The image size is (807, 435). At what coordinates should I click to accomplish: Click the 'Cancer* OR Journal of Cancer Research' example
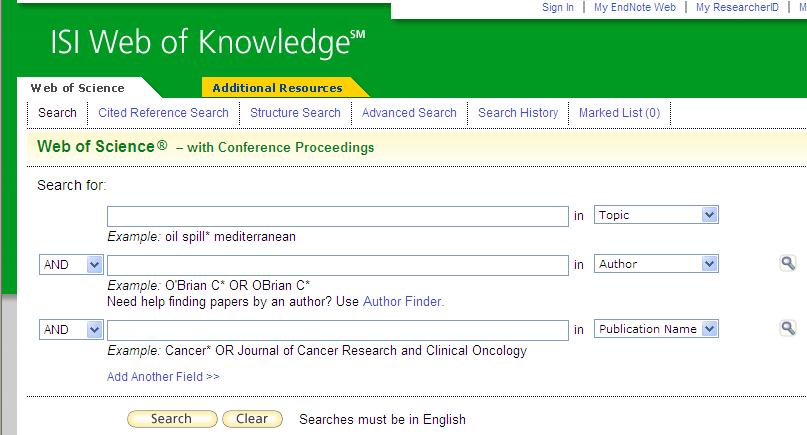click(x=346, y=351)
